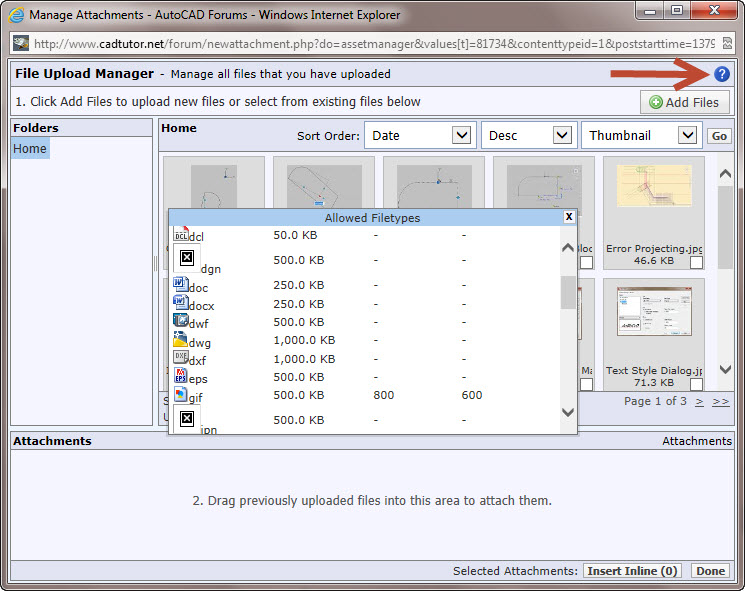Screen dimensions: 745x591
Task: Click the dcl filetype icon
Action: [181, 234]
